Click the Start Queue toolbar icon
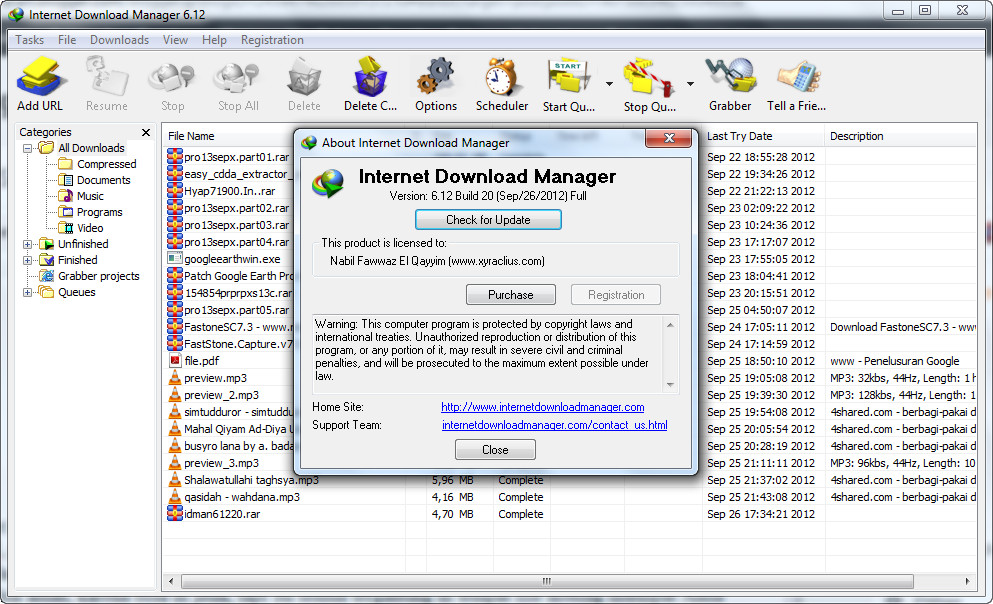 (x=569, y=77)
